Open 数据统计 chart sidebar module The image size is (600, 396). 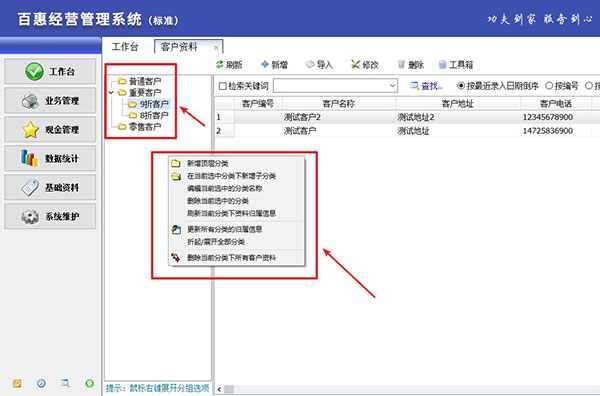[x=50, y=158]
